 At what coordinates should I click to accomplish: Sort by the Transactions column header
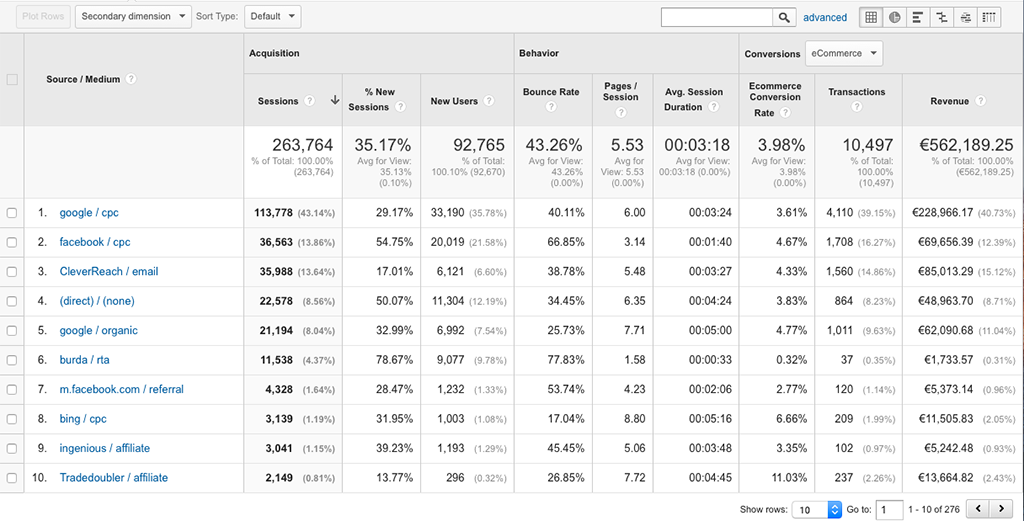point(856,92)
